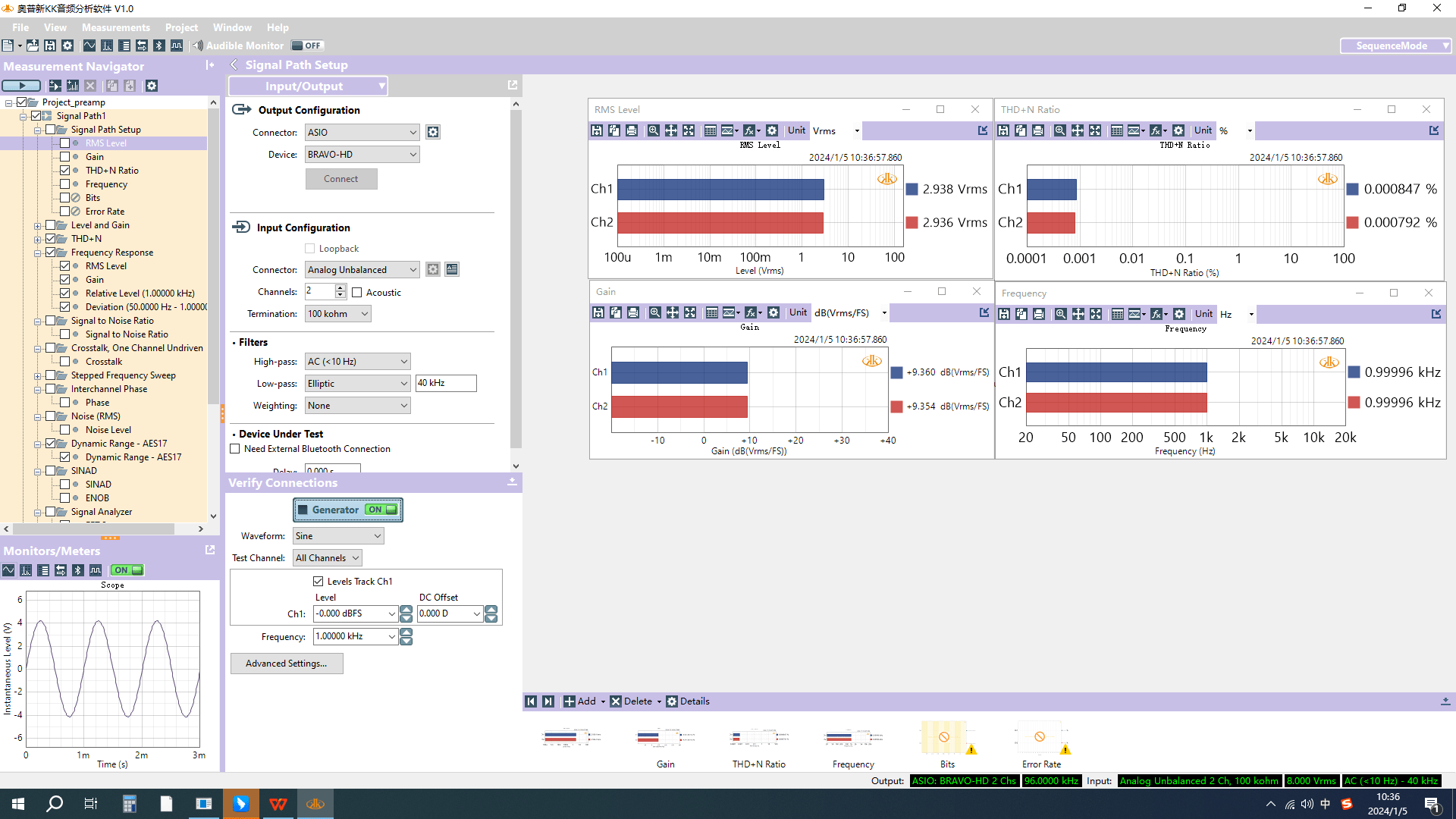This screenshot has width=1456, height=819.
Task: Open the Project menu
Action: 181,27
